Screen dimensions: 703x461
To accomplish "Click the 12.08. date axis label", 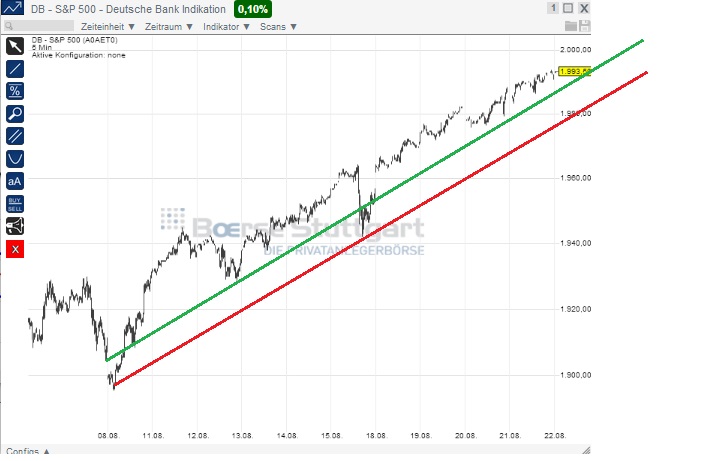I will click(x=198, y=436).
